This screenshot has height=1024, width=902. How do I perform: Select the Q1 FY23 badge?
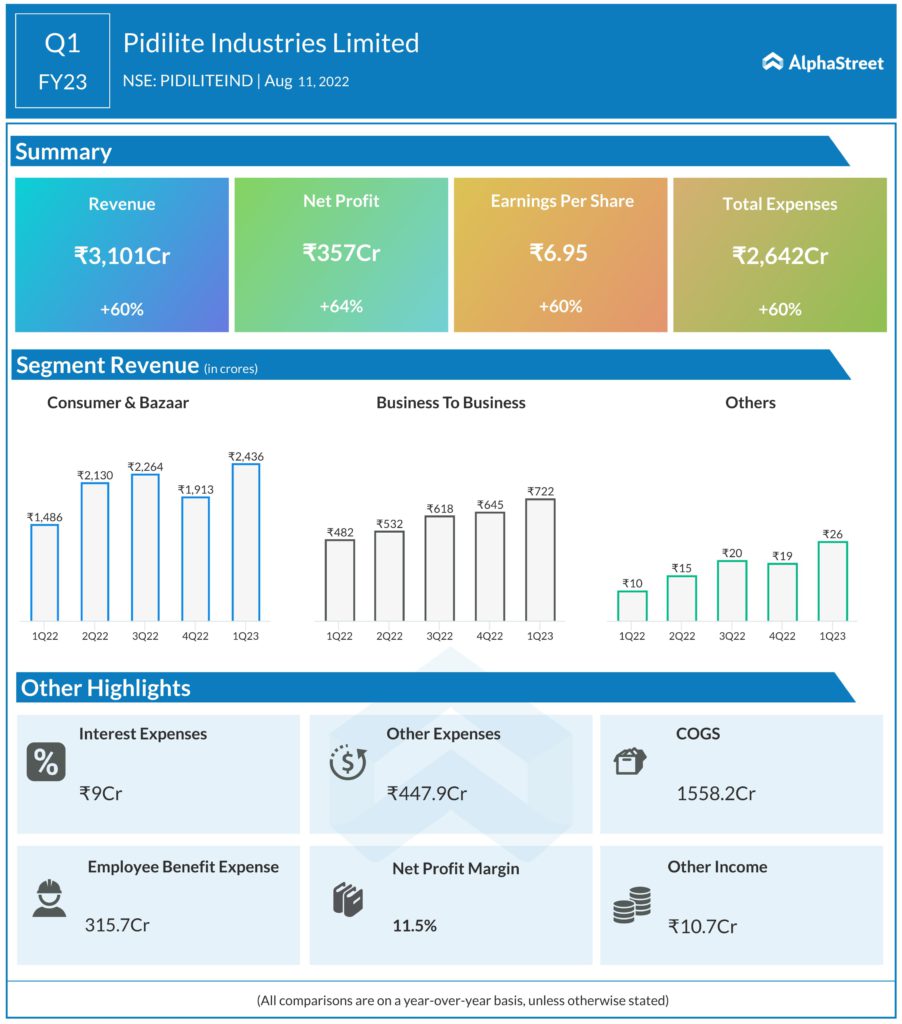[63, 62]
